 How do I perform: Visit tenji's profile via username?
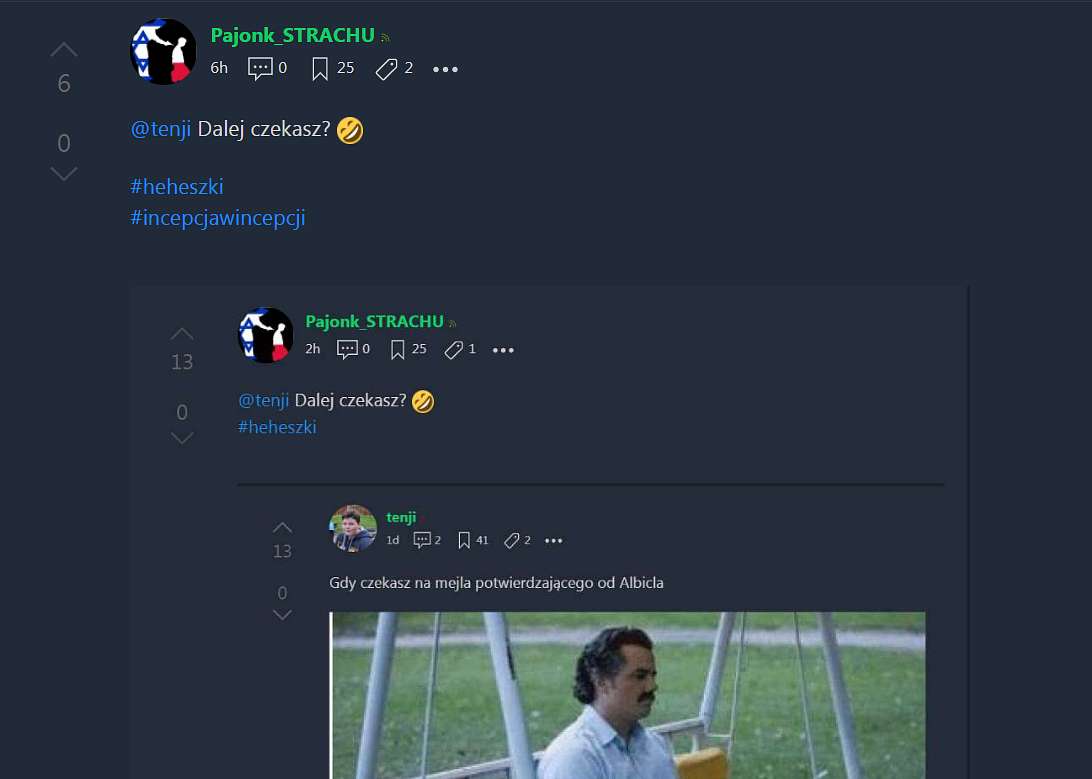coord(401,517)
